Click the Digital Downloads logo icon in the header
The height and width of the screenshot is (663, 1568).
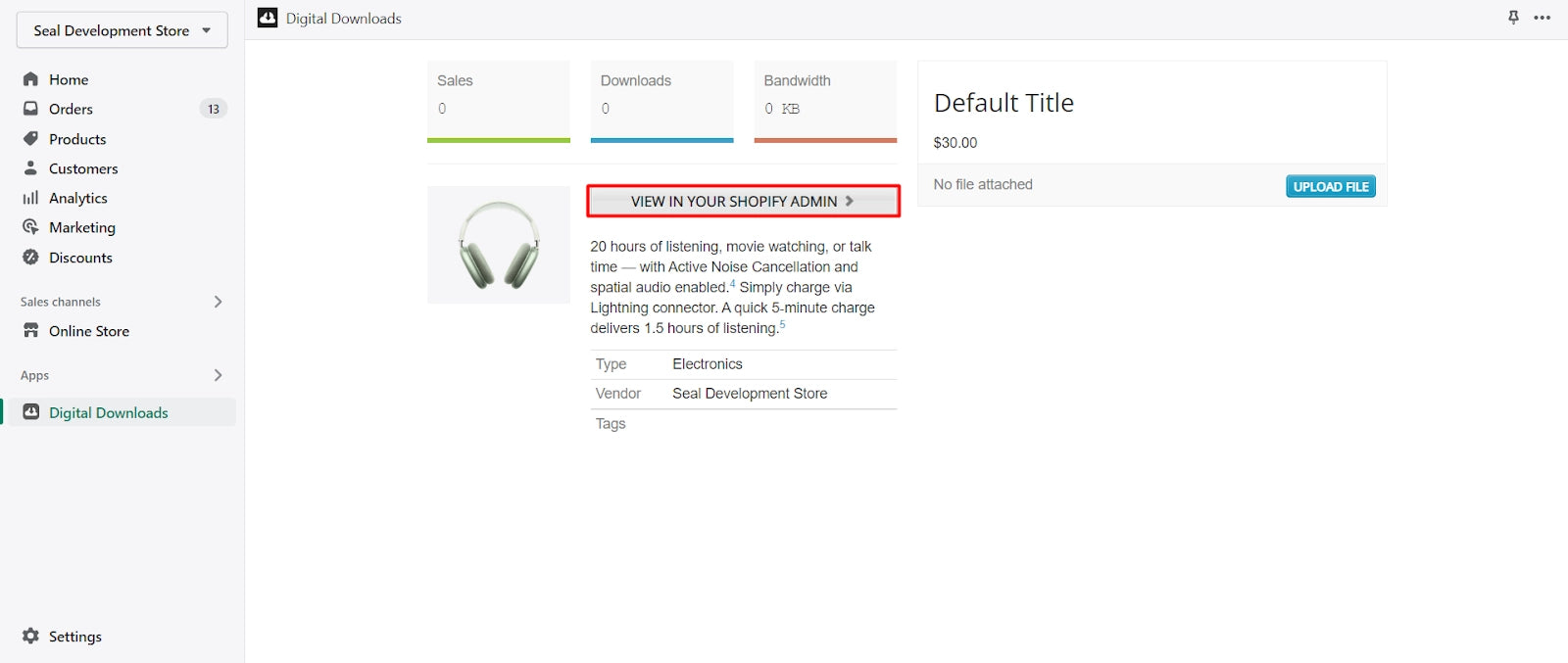coord(268,18)
